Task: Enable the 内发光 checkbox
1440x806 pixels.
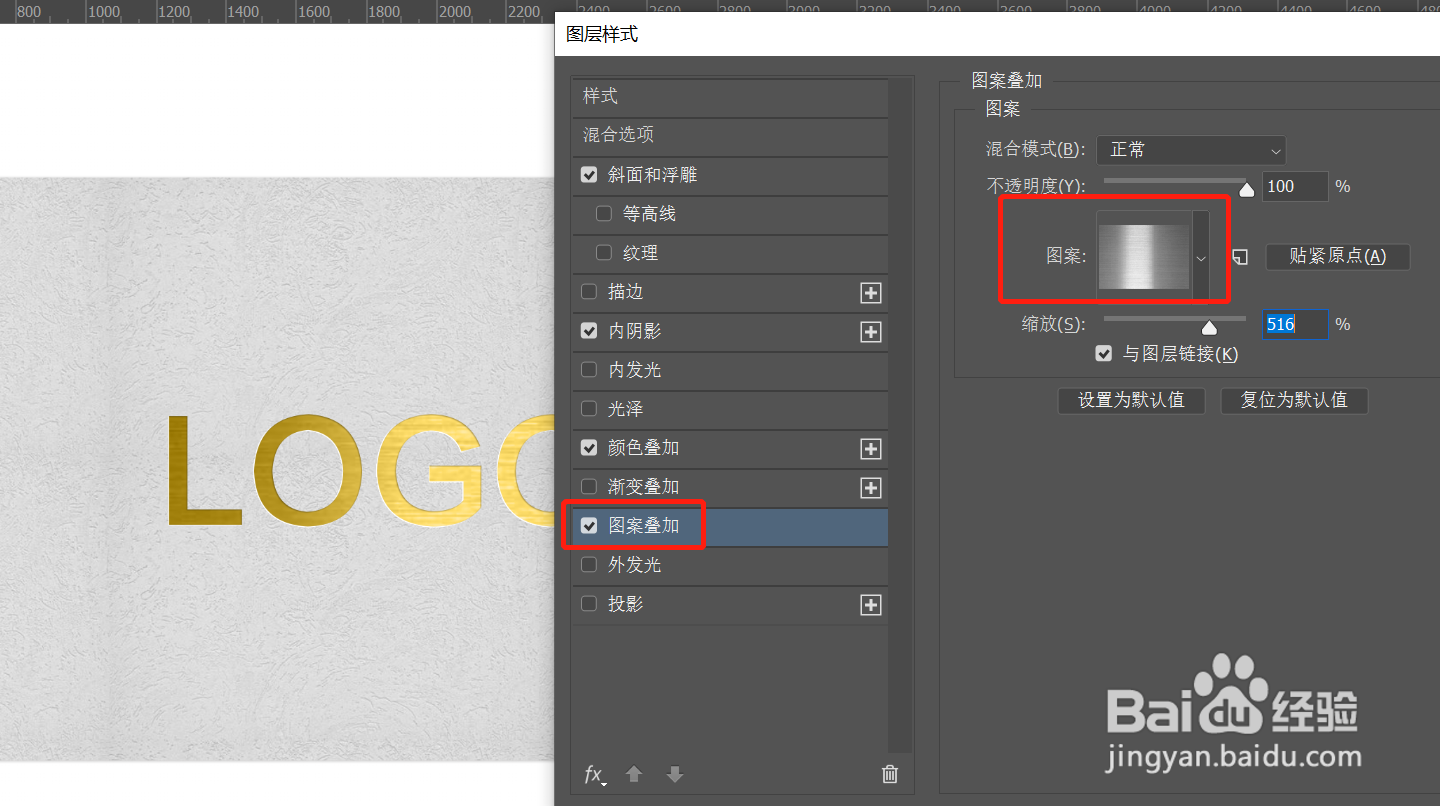Action: [589, 370]
